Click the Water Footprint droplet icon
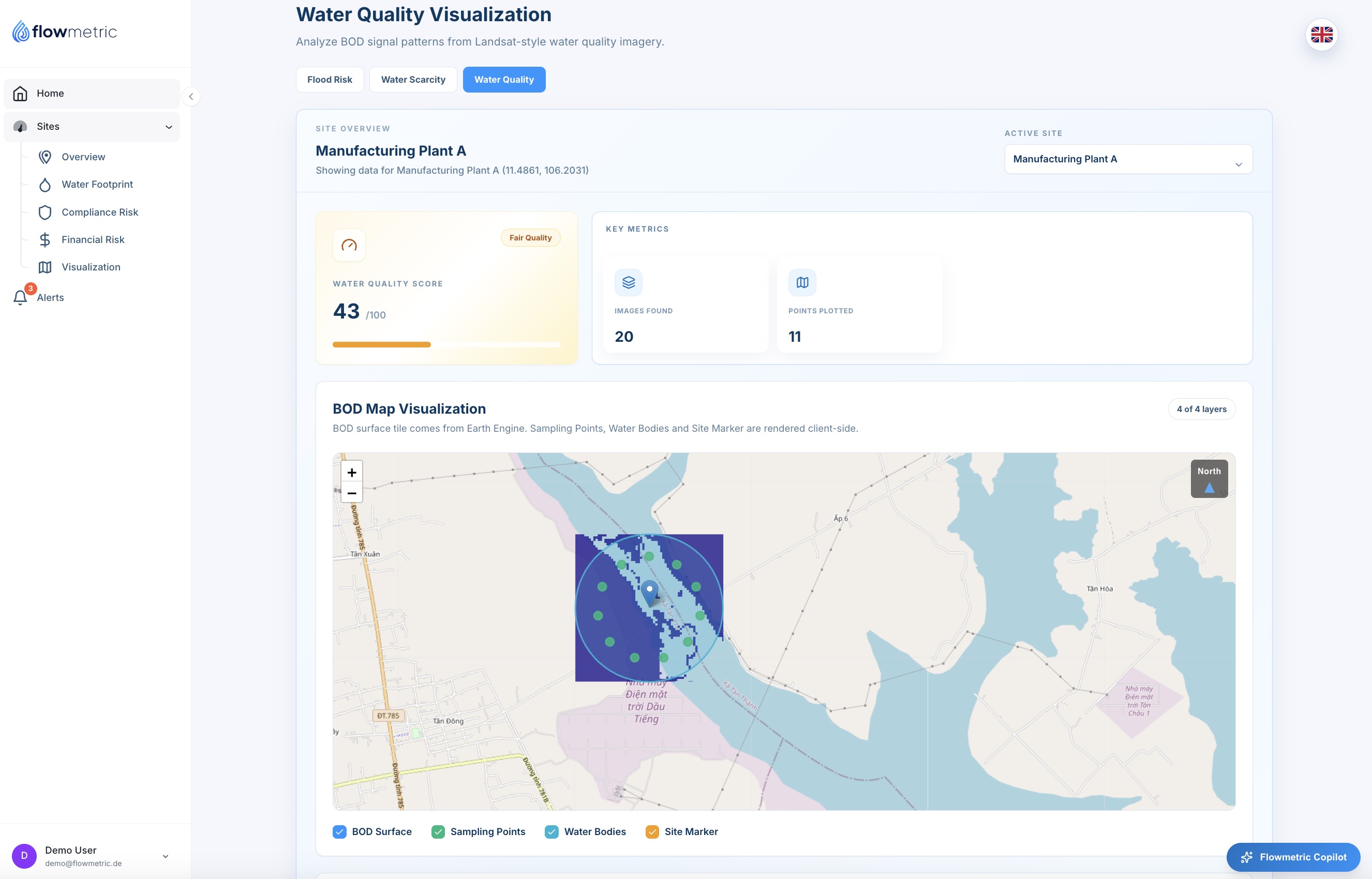This screenshot has width=1372, height=879. pos(45,185)
